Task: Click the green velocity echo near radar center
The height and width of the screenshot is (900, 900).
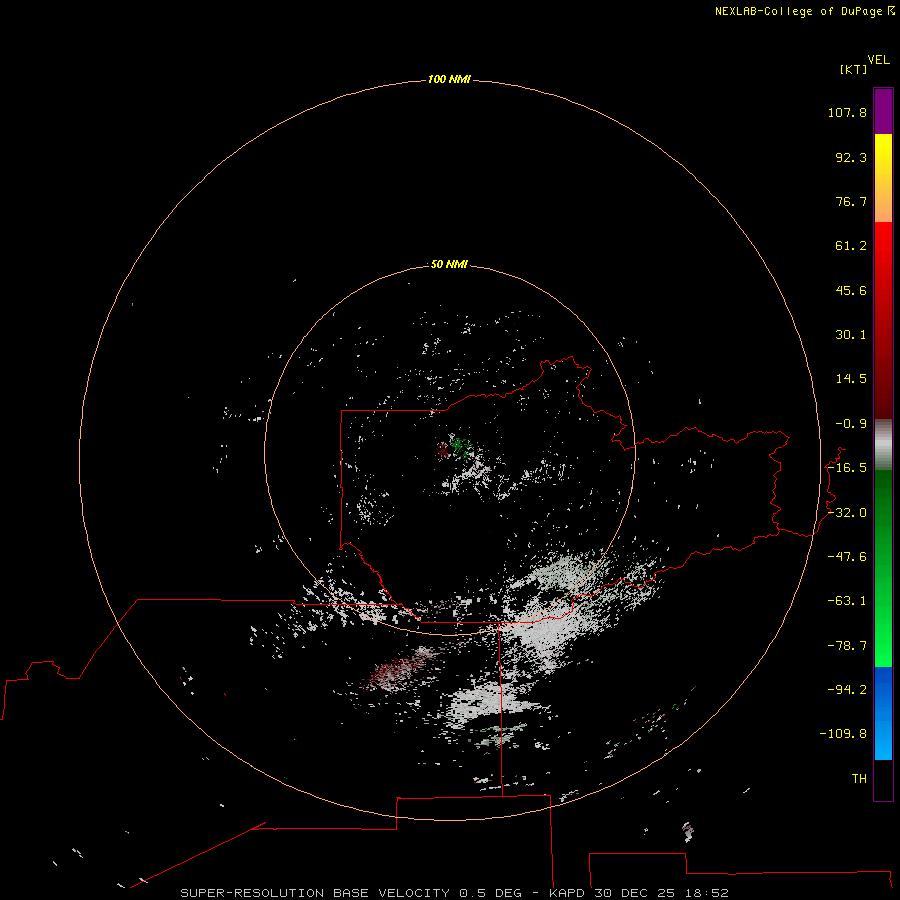Action: point(460,445)
